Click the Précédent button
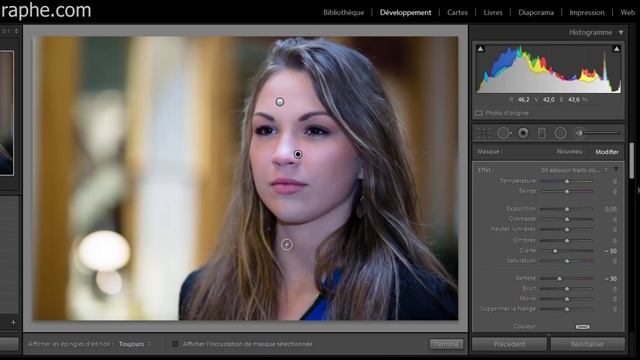 [509, 344]
